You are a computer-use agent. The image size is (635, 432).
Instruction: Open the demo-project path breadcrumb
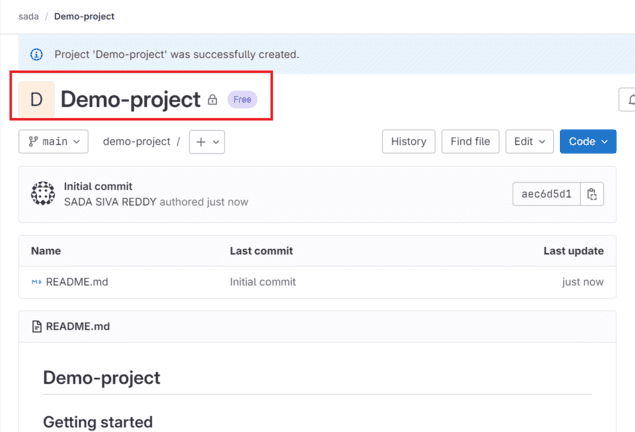click(x=136, y=142)
